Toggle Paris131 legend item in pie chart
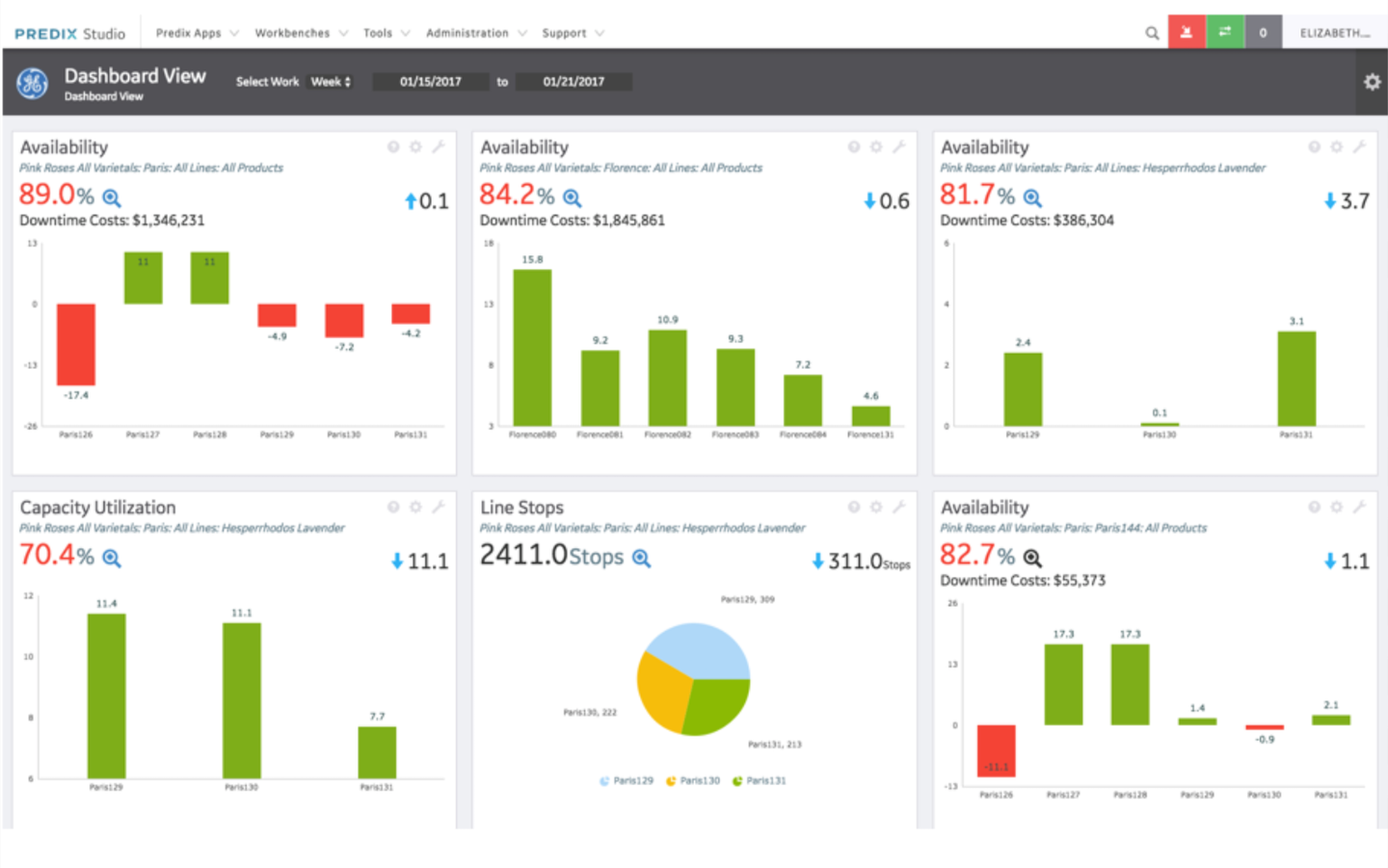This screenshot has width=1388, height=868. (x=760, y=781)
